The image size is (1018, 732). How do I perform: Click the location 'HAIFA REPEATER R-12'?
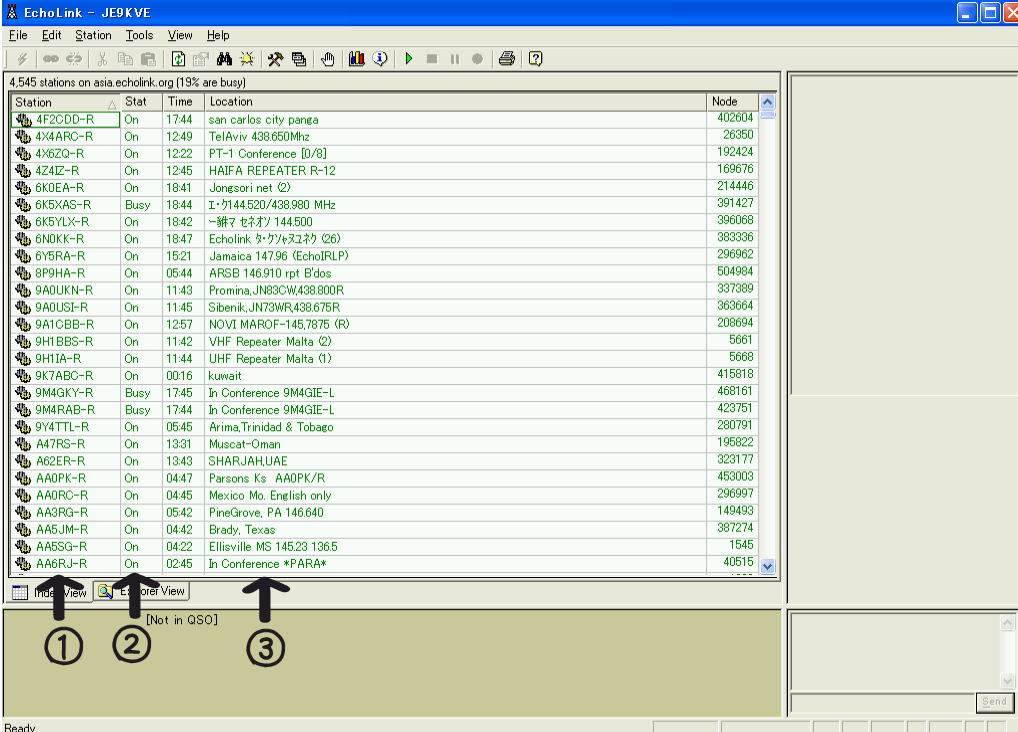coord(272,171)
